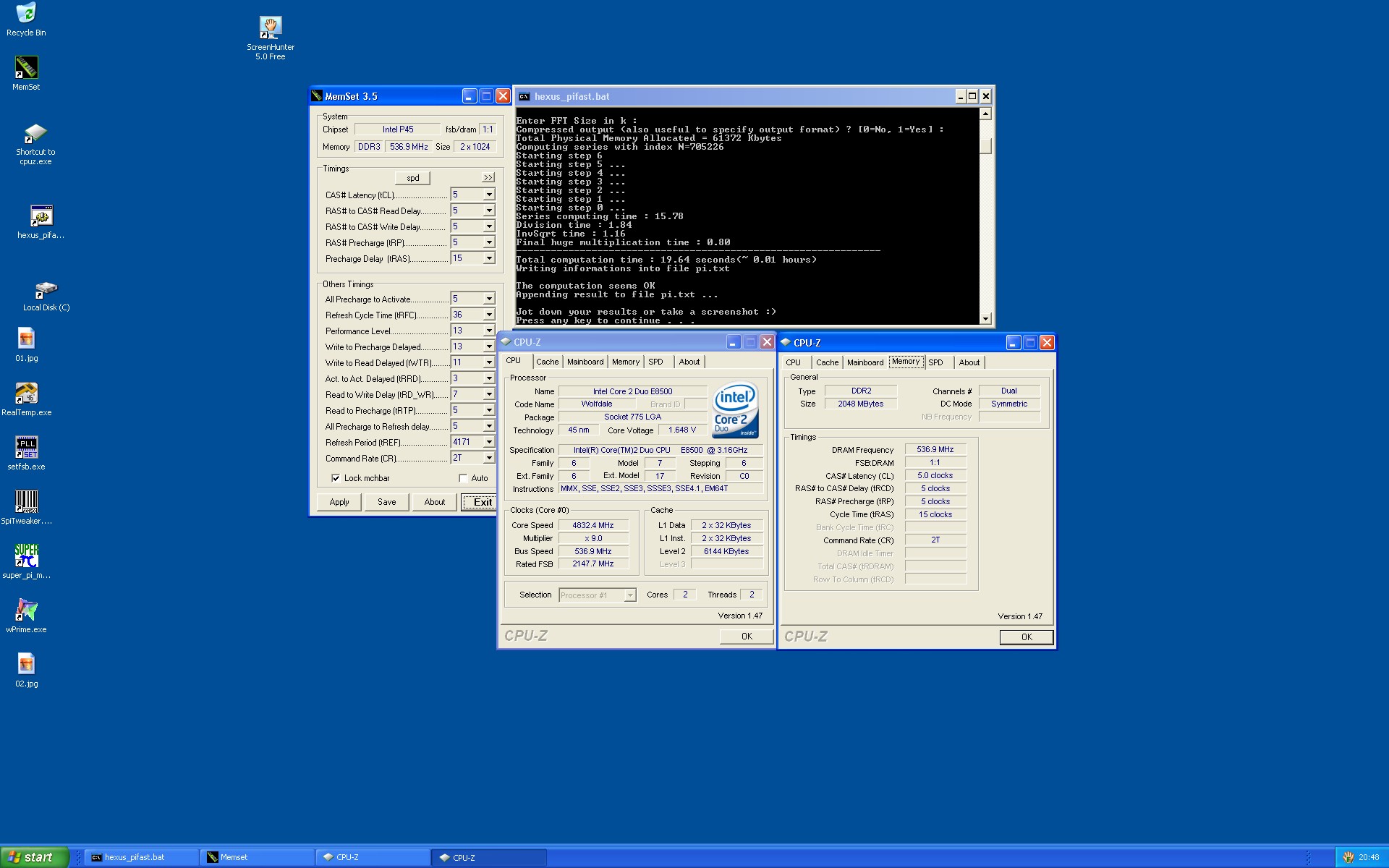1389x868 pixels.
Task: Open SPD tab in right CPU-Z window
Action: (x=935, y=362)
